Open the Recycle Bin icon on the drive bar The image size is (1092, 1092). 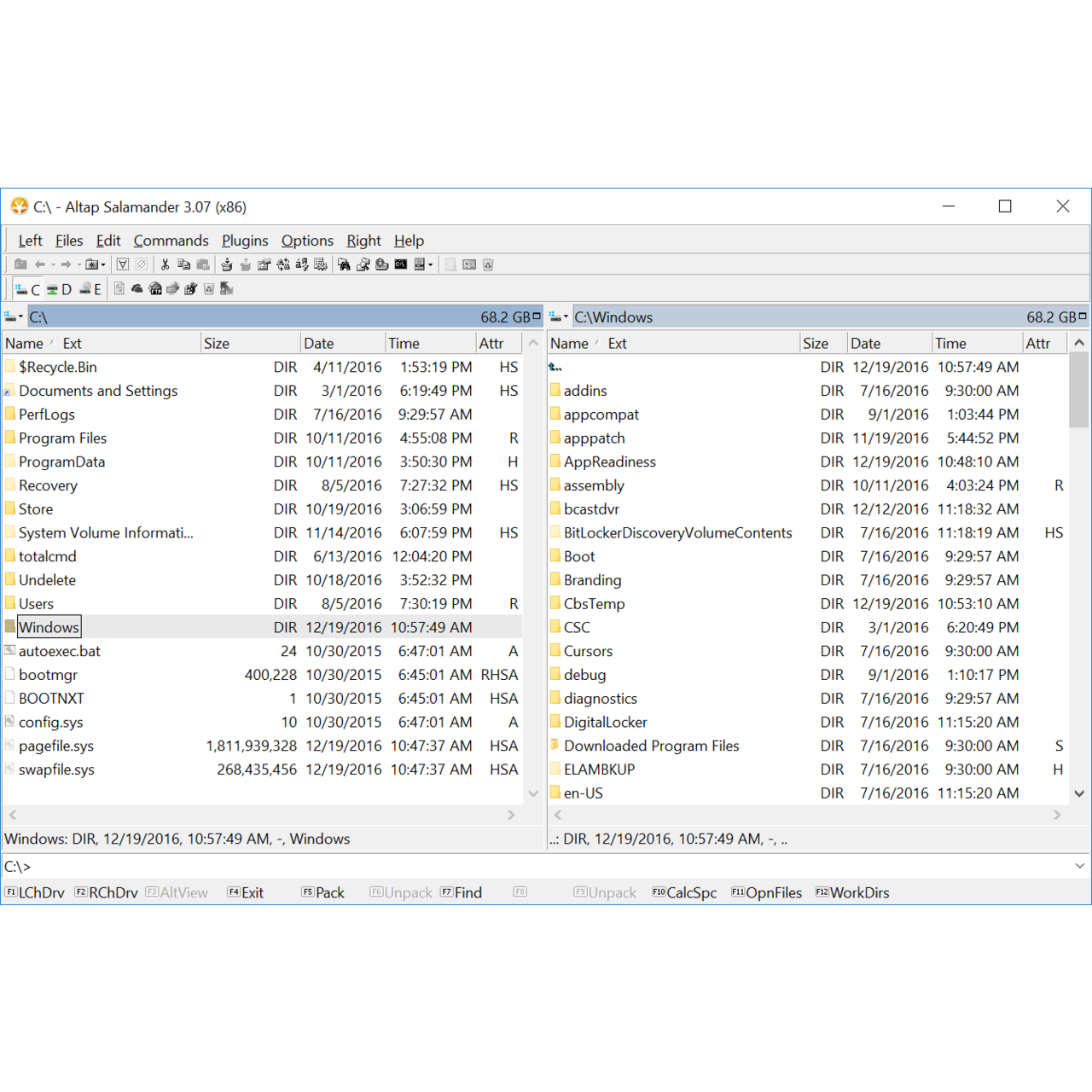point(209,288)
